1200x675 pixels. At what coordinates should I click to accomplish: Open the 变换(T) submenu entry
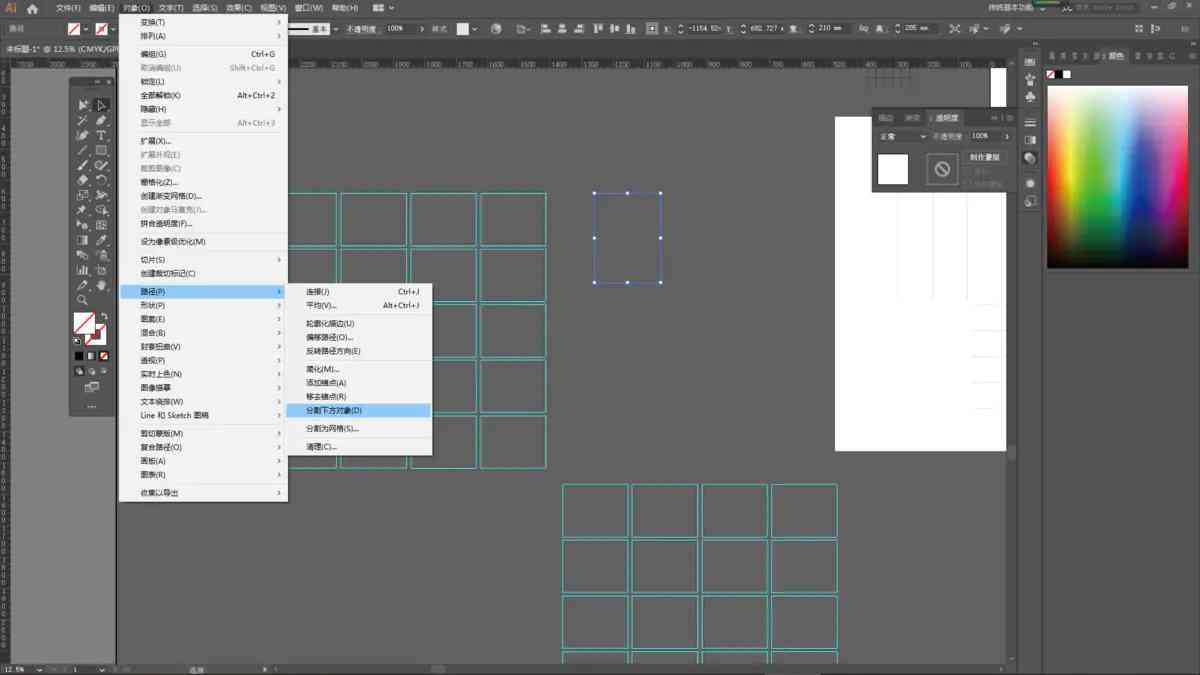coord(203,22)
